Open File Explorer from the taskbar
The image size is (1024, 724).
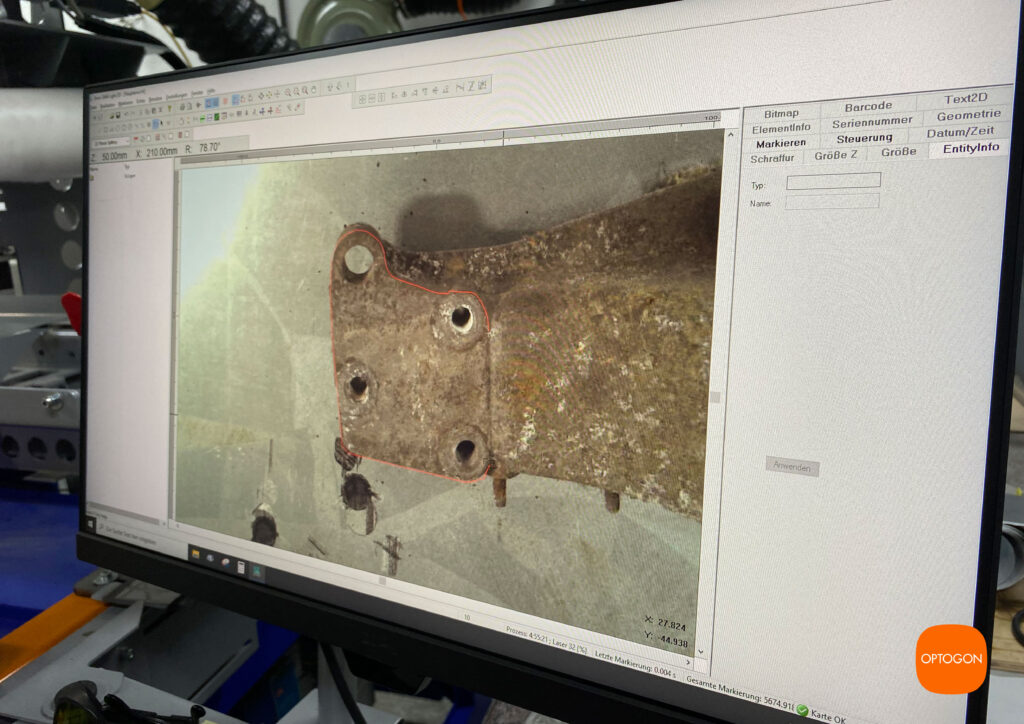click(x=196, y=553)
